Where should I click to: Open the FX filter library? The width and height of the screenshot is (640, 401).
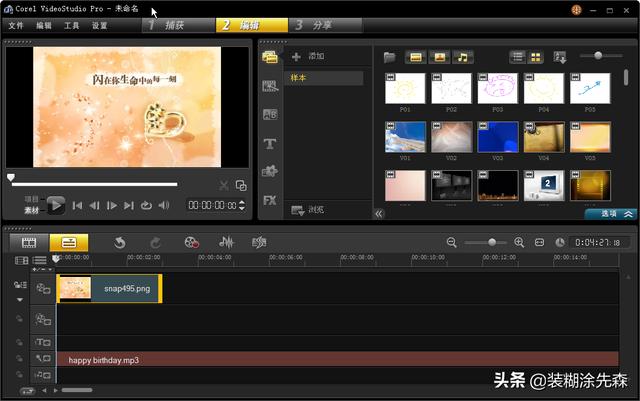click(270, 200)
